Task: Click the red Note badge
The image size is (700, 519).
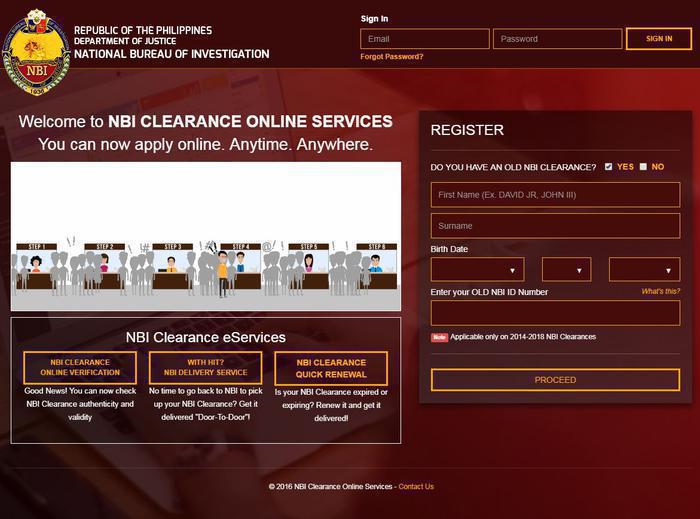Action: pos(439,337)
